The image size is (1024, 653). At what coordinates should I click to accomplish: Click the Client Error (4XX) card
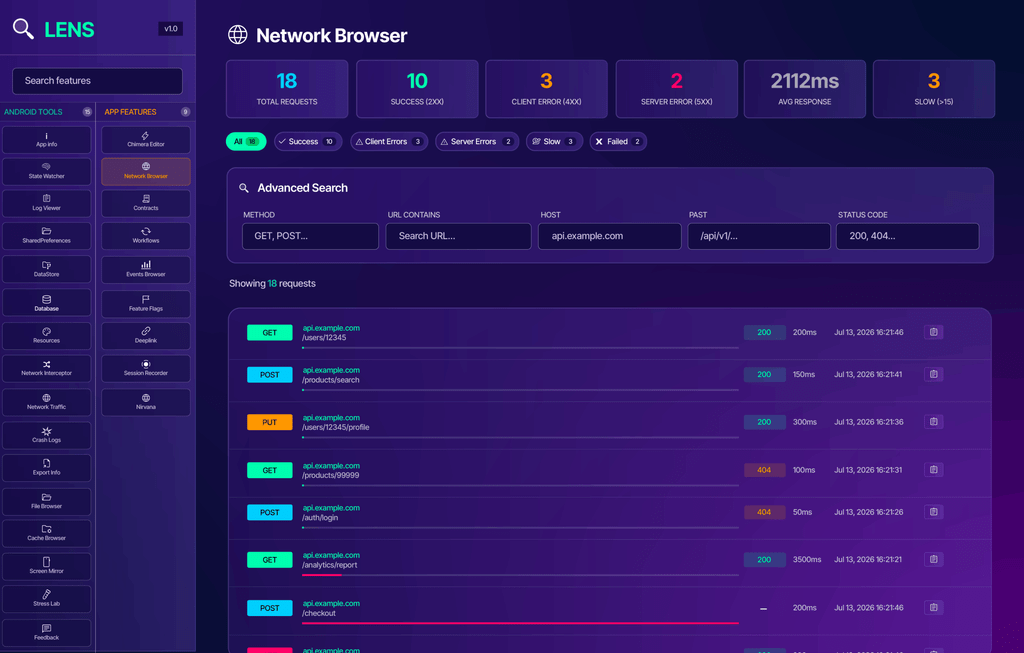(547, 89)
